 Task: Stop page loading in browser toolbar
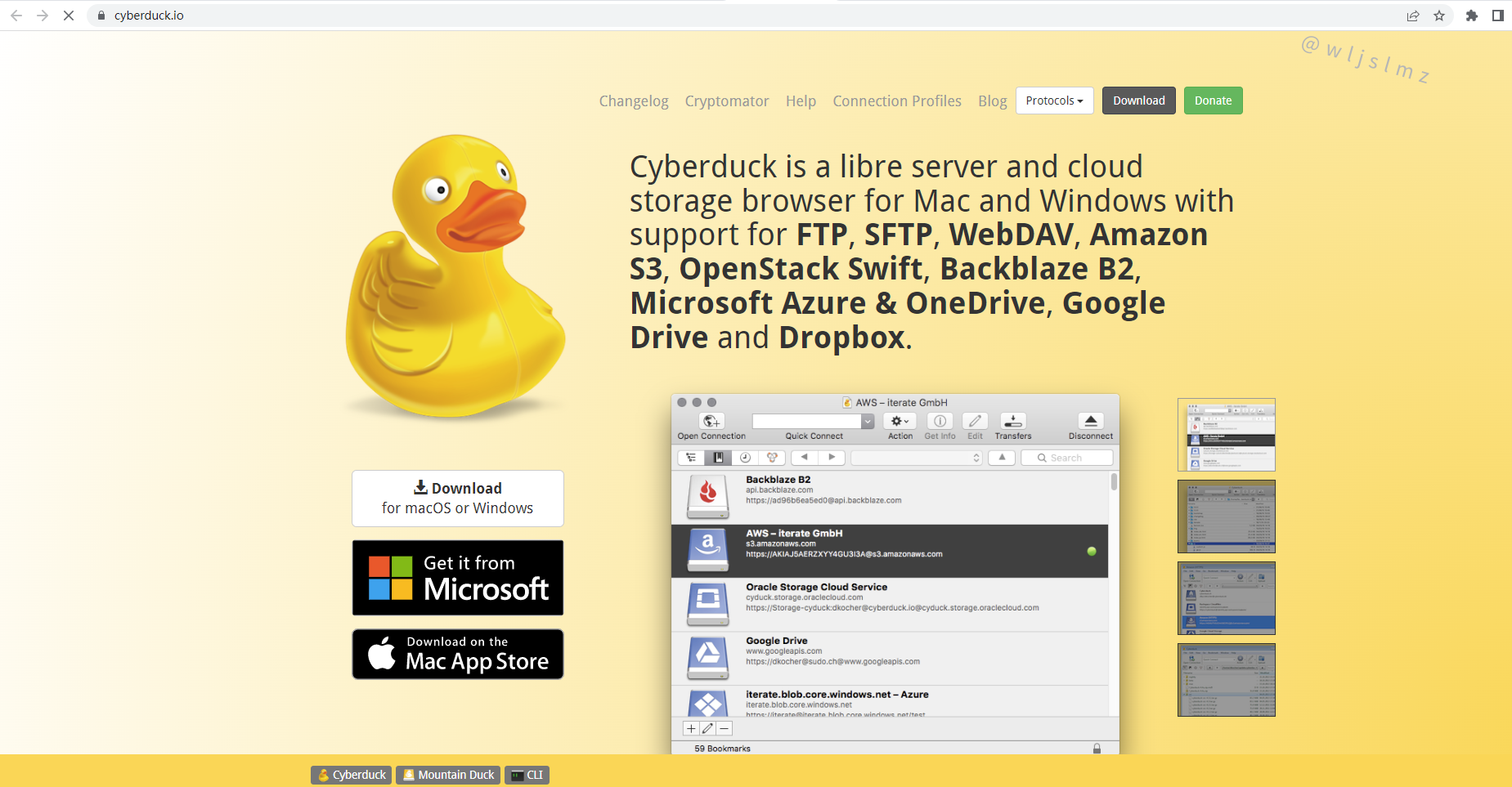69,16
